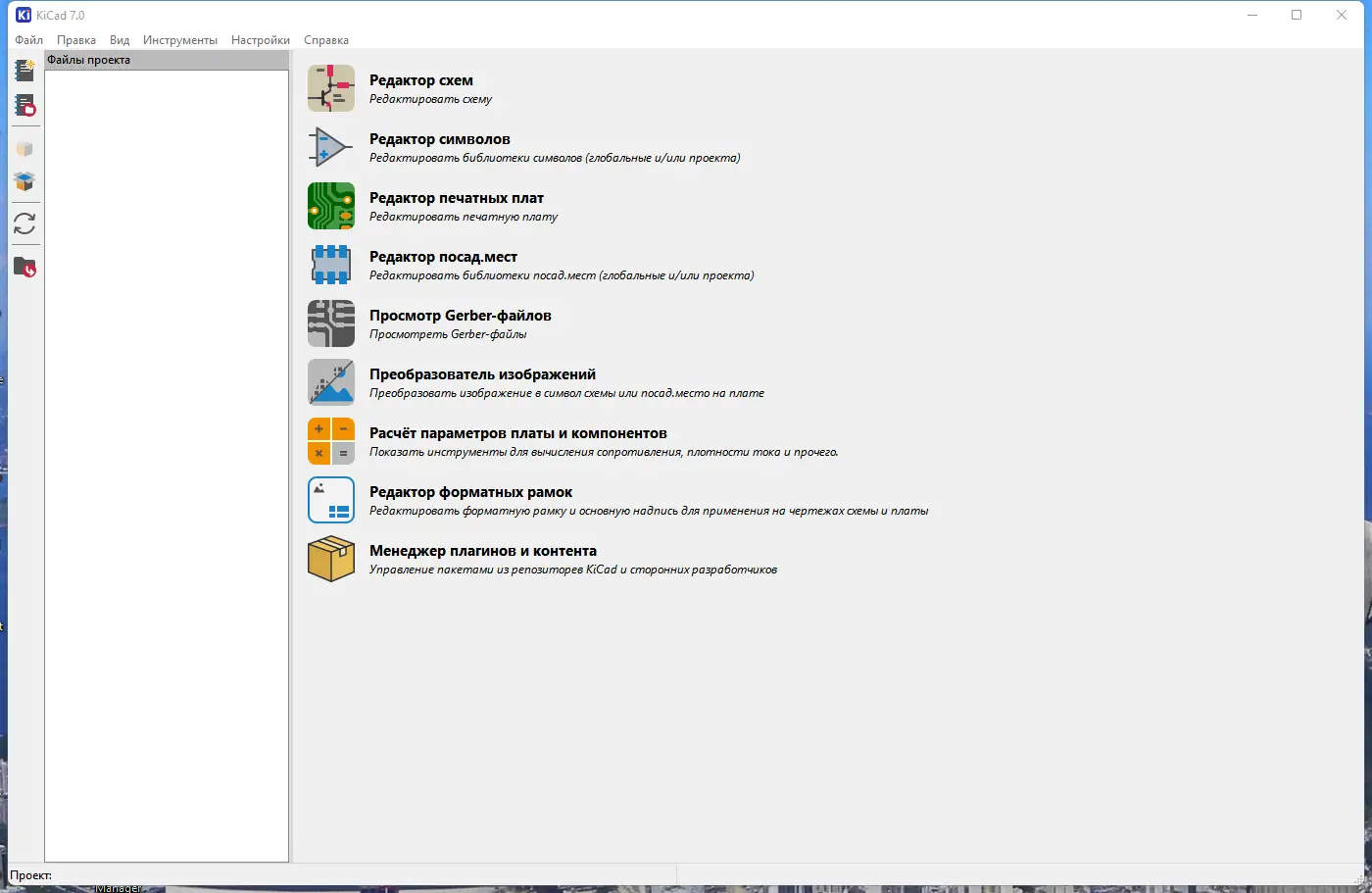Launch the schematic editor via its transistor icon

pyautogui.click(x=331, y=88)
